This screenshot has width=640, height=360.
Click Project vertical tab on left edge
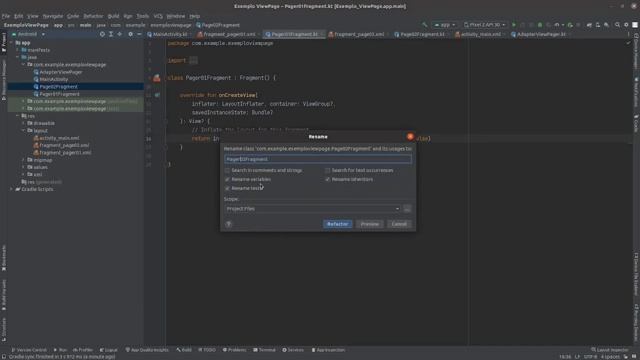point(4,42)
